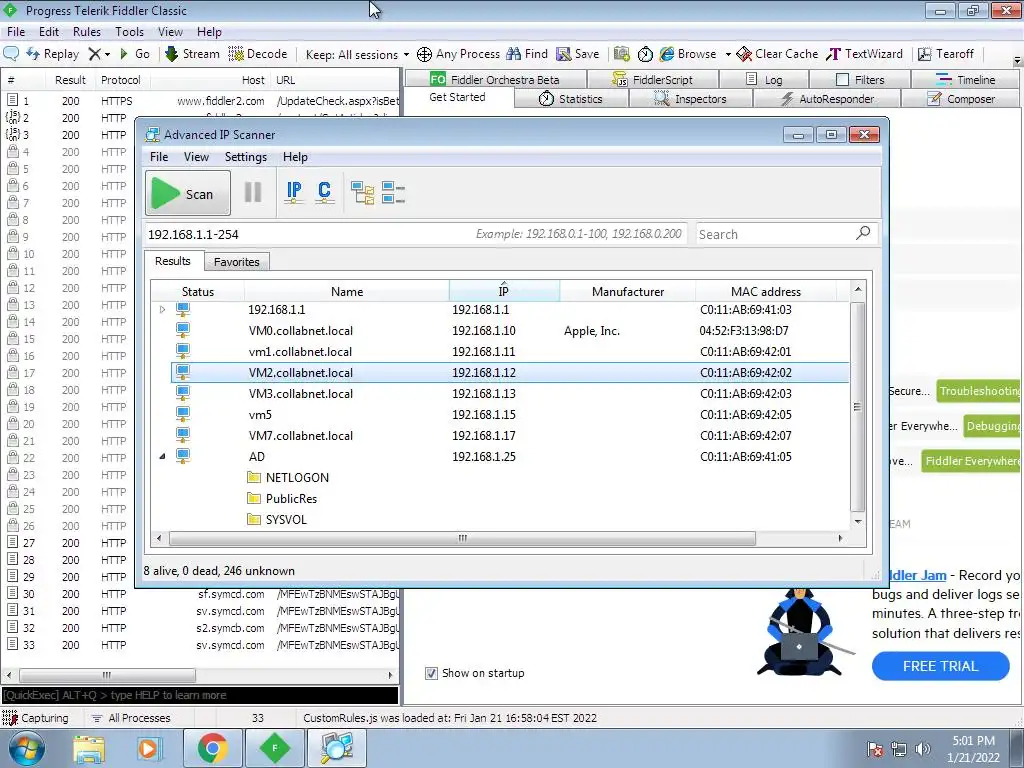1024x768 pixels.
Task: Expand the 192.168.1.1 device row
Action: (x=163, y=310)
